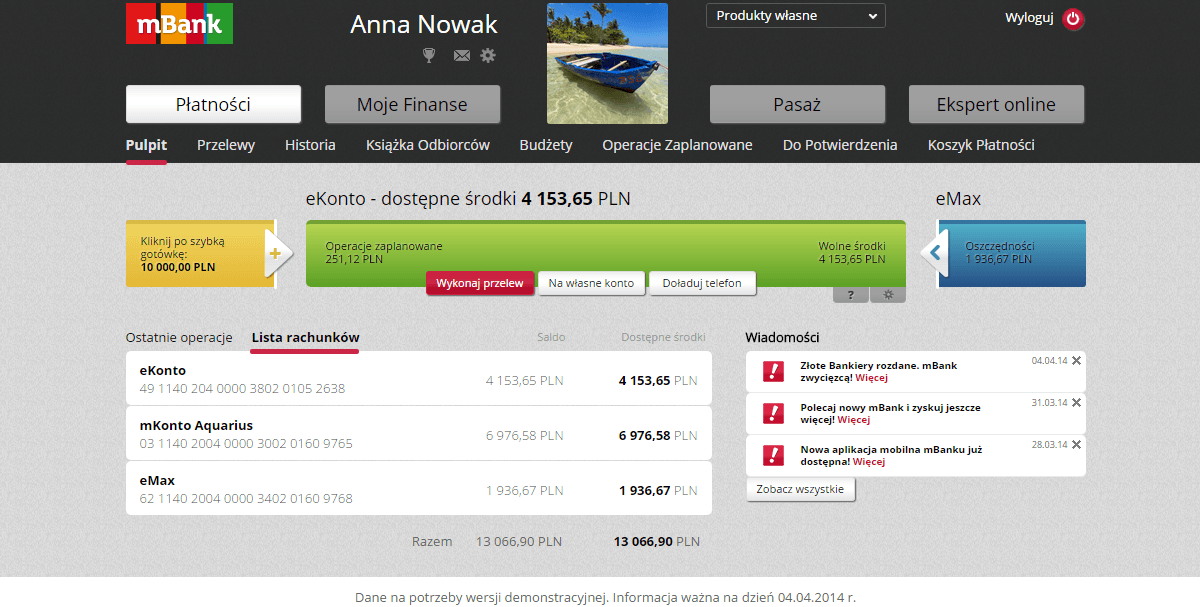Click the Wiadomości heading
The image size is (1200, 607).
click(x=782, y=338)
